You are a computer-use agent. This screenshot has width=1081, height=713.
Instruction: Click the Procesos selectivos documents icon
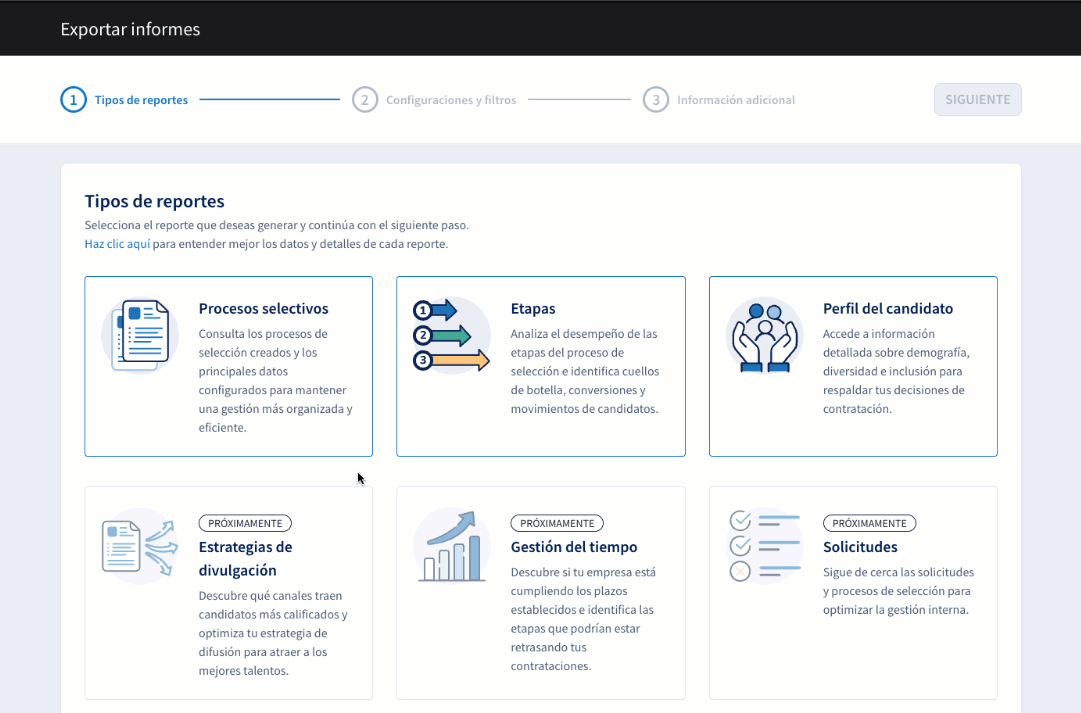pyautogui.click(x=139, y=336)
